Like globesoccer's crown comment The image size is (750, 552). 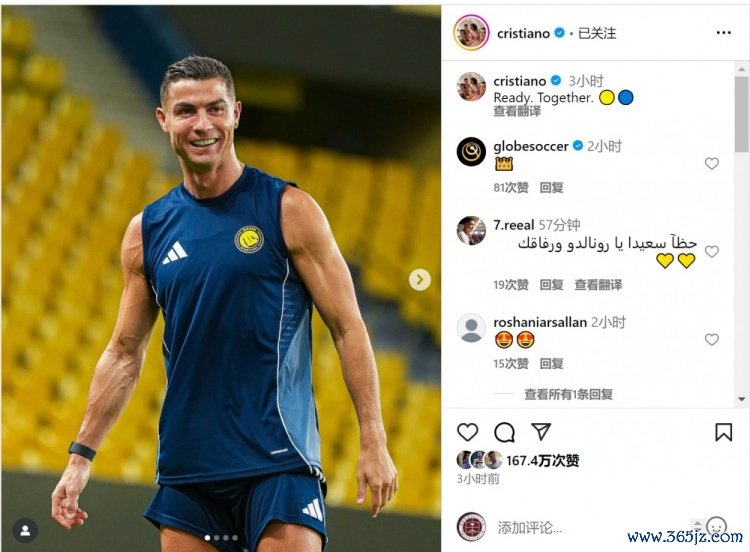tap(712, 164)
